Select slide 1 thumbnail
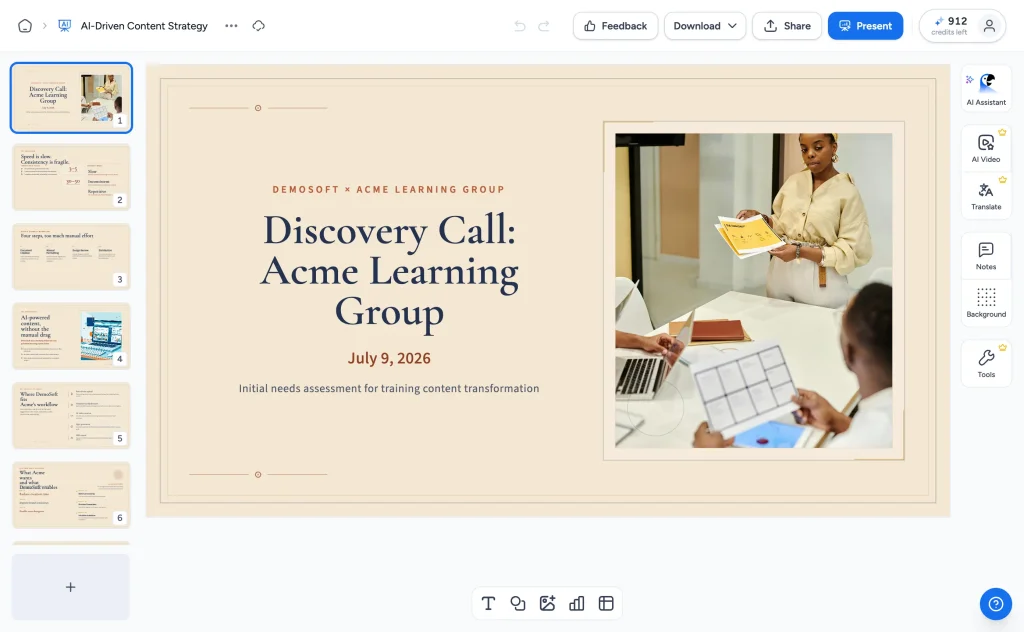 click(71, 98)
